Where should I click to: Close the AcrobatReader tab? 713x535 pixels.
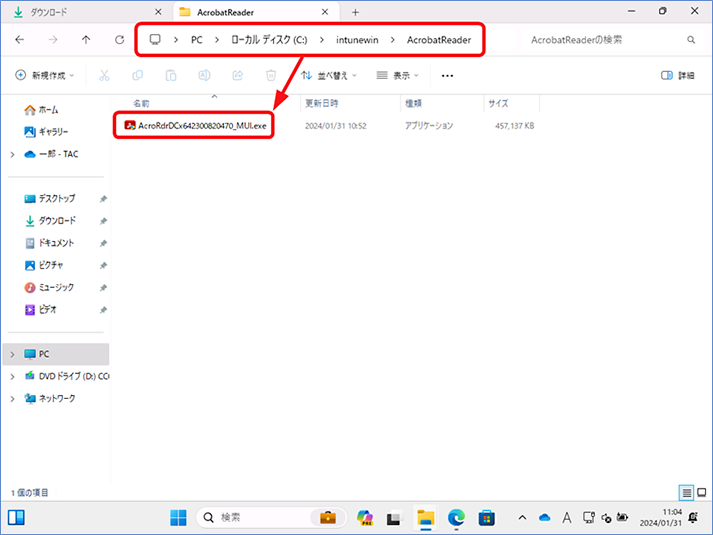coord(325,12)
